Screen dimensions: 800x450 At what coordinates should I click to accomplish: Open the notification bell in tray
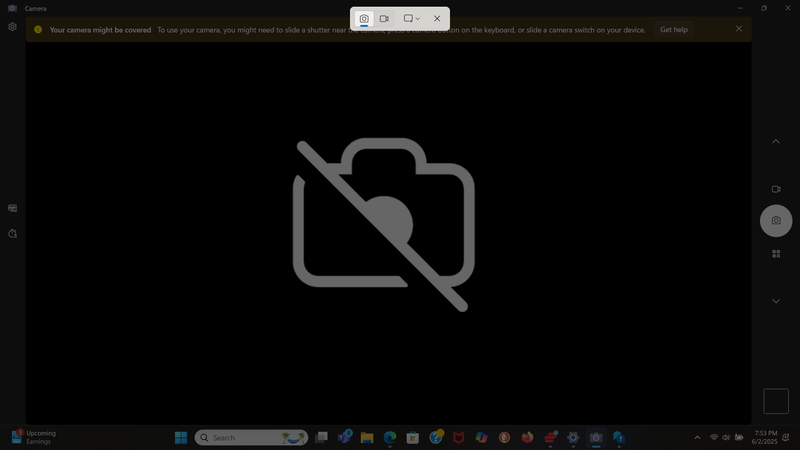tap(786, 438)
